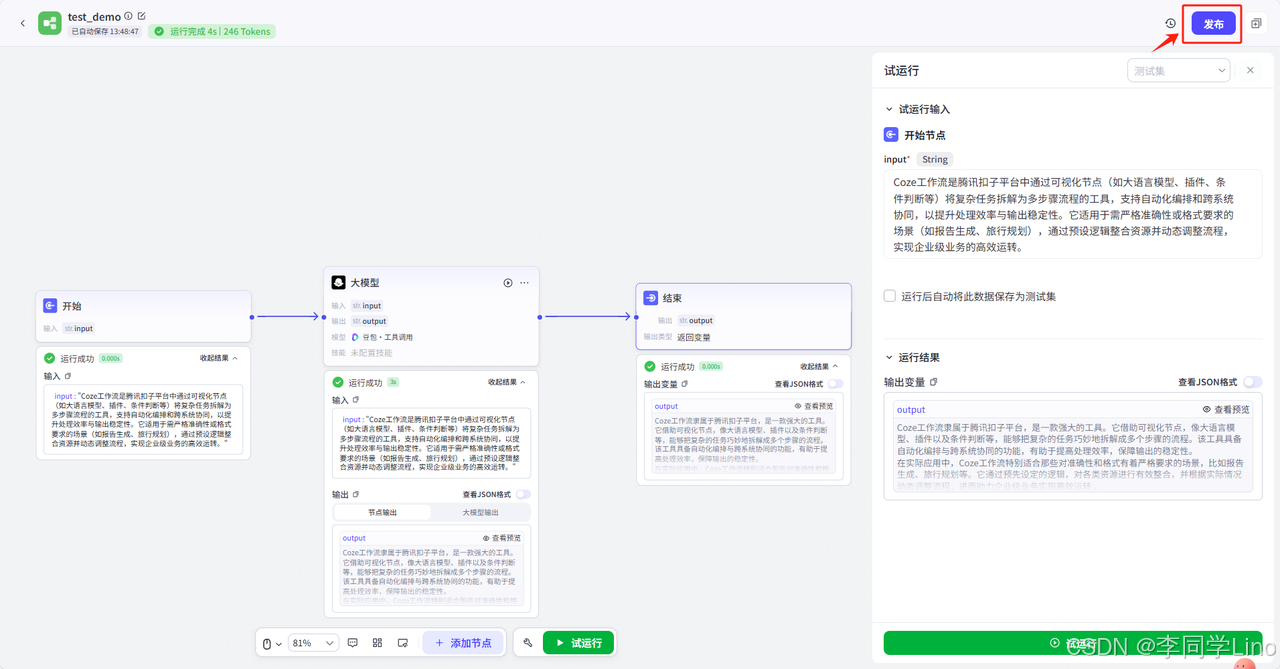Click the 运行完成 4s | 246 Tokens badge
The height and width of the screenshot is (669, 1280).
click(x=212, y=31)
